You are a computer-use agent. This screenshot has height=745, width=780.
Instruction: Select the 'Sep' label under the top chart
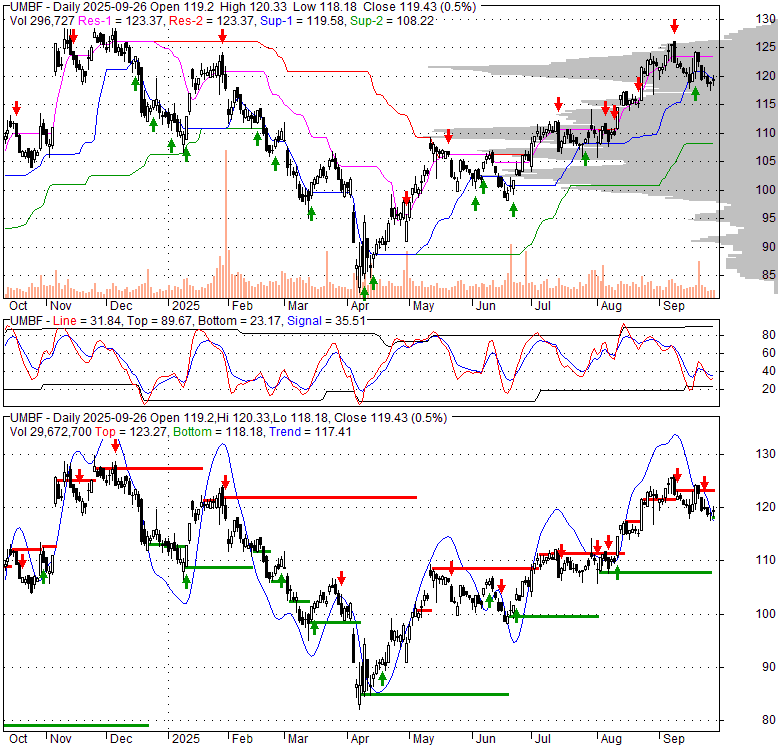[x=674, y=306]
